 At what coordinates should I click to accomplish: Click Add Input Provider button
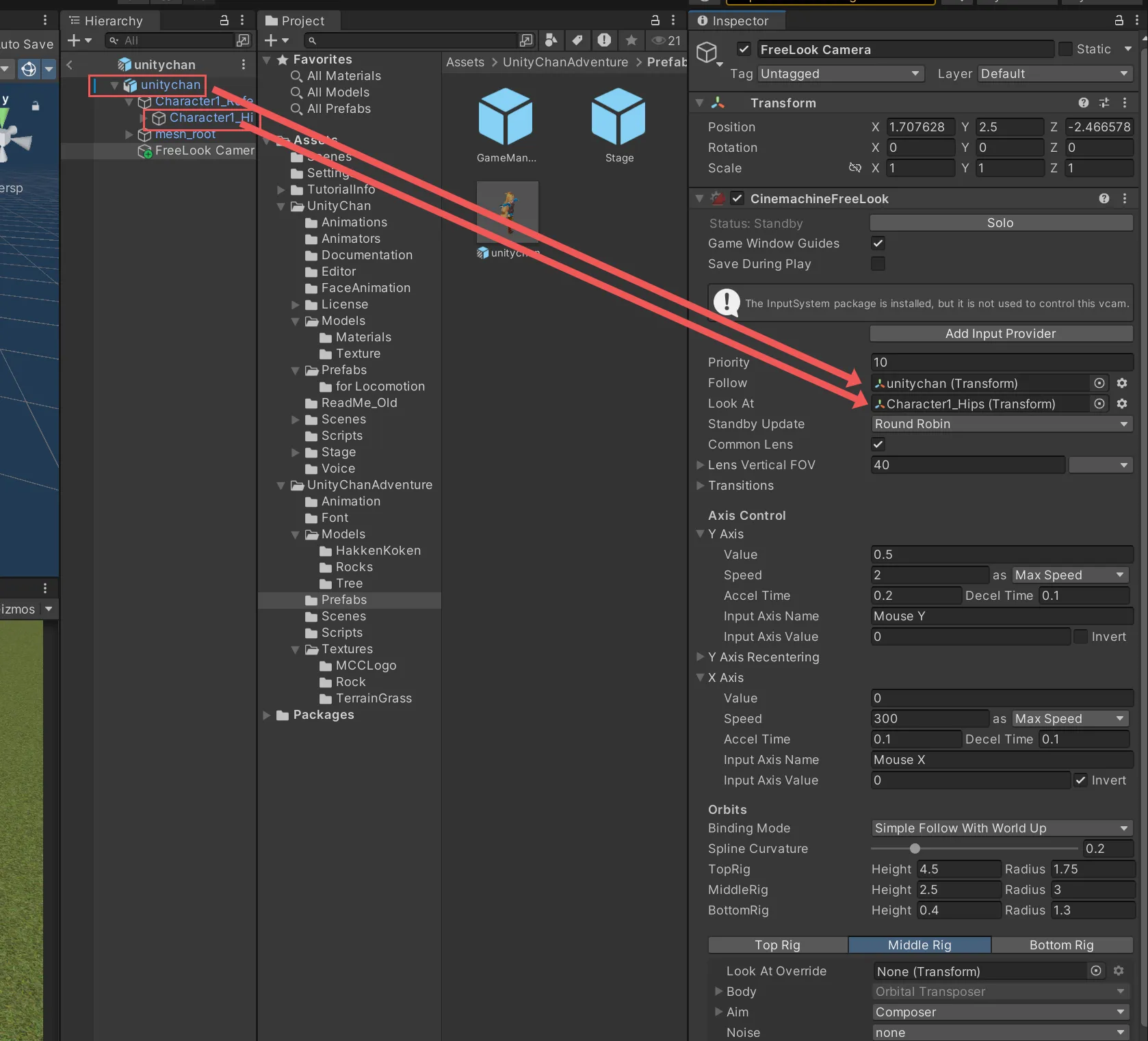(x=1001, y=333)
